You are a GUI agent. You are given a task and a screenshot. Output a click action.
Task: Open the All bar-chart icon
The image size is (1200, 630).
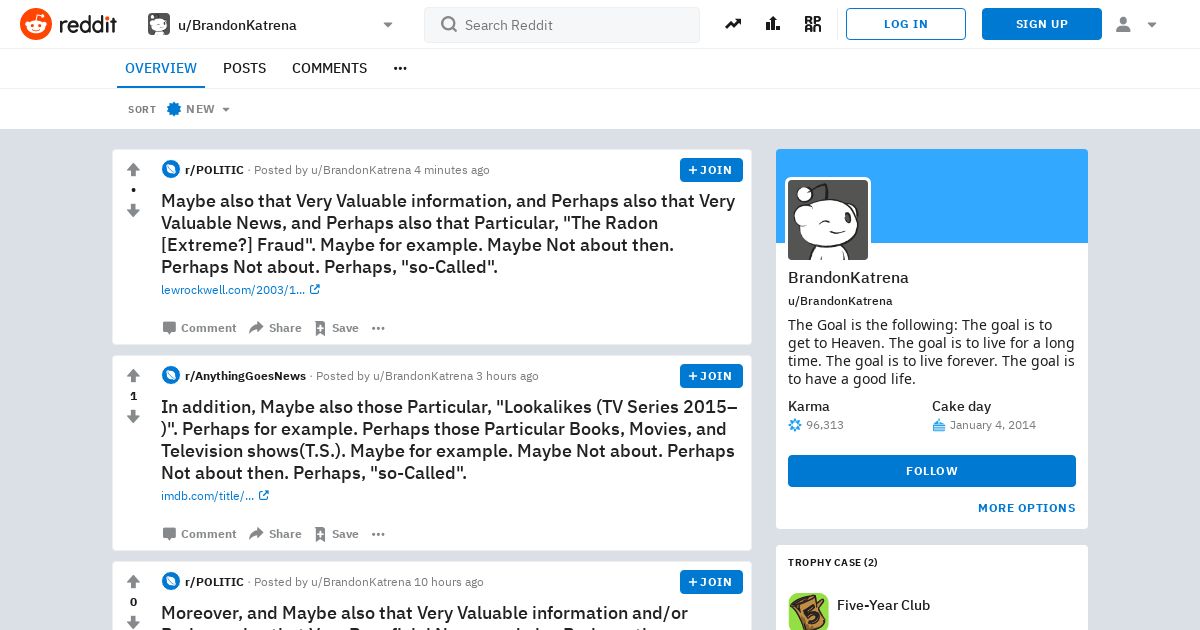[x=773, y=24]
